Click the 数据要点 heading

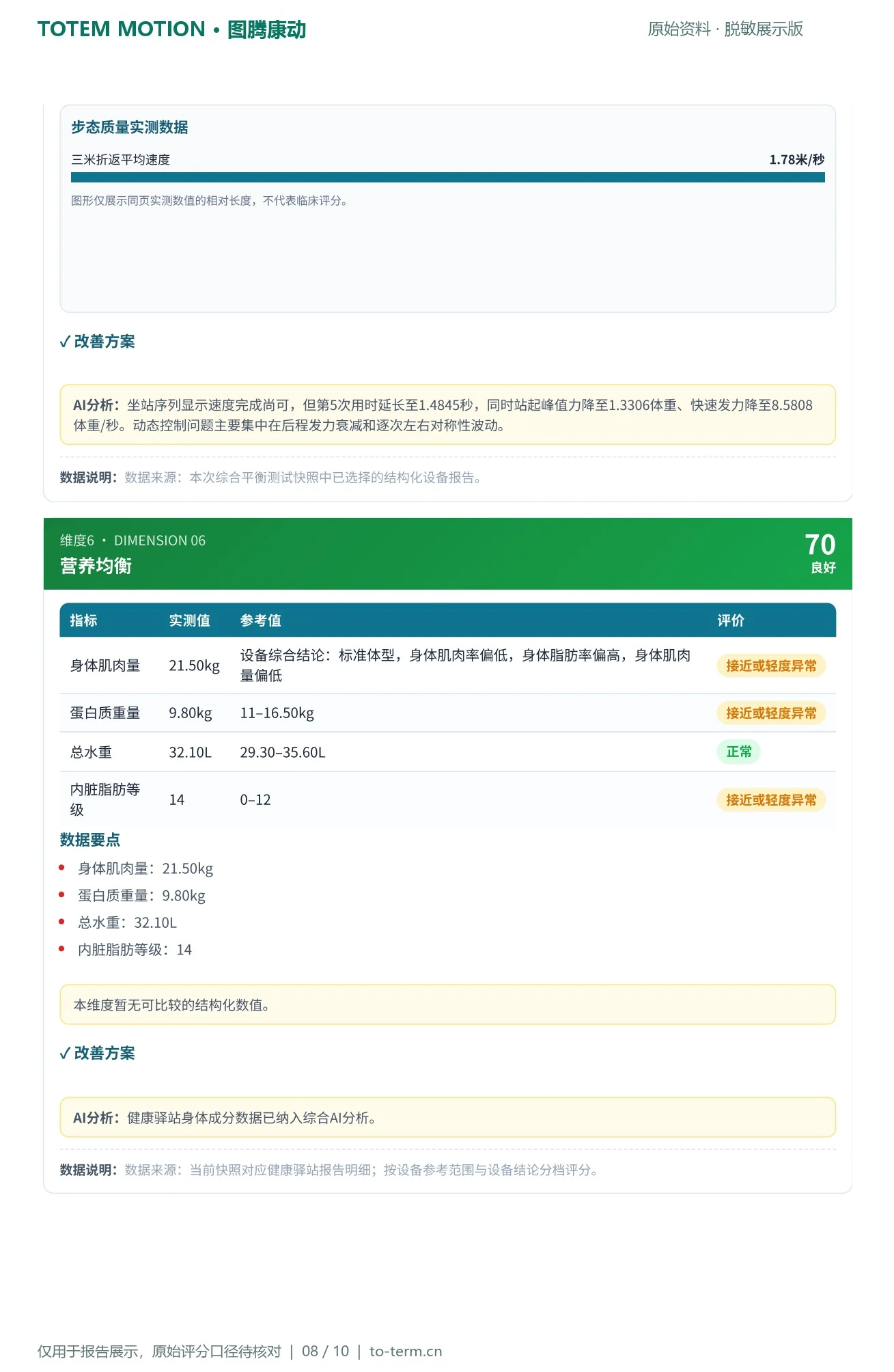pos(90,840)
